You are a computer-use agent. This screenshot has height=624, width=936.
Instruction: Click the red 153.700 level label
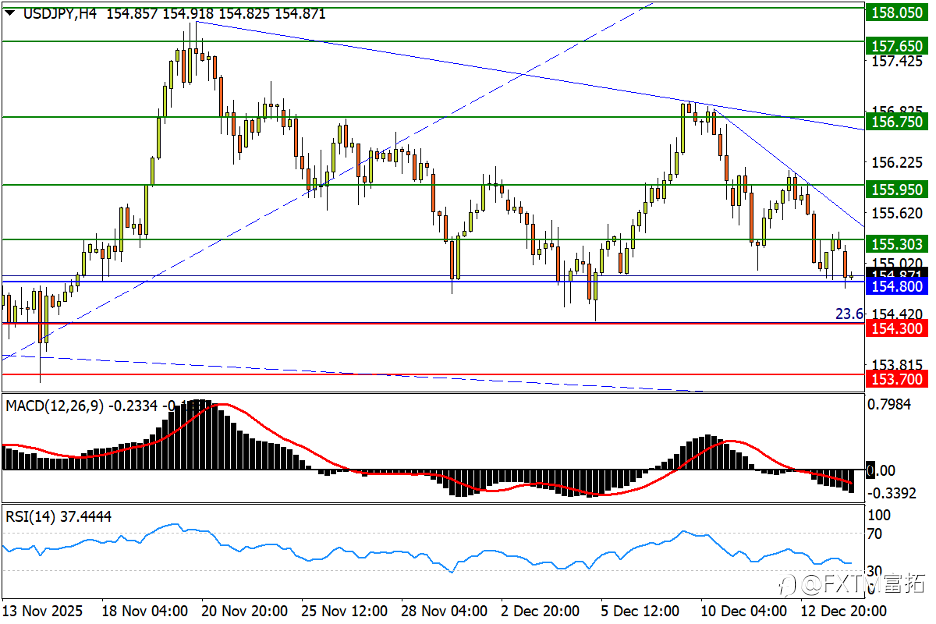point(897,379)
